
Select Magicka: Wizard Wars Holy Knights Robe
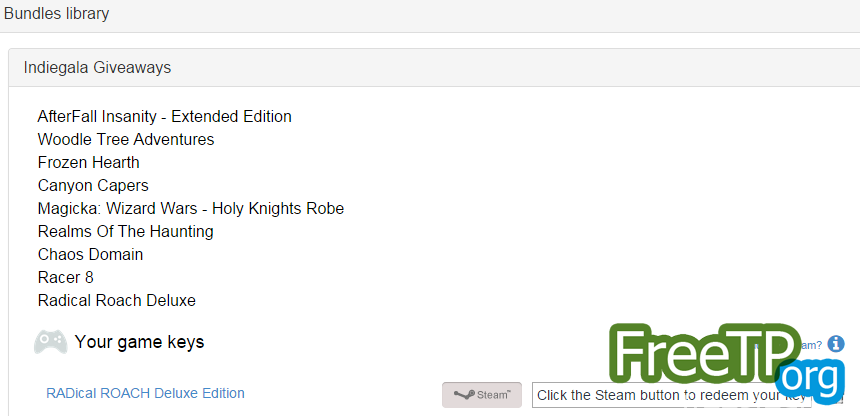pyautogui.click(x=191, y=209)
